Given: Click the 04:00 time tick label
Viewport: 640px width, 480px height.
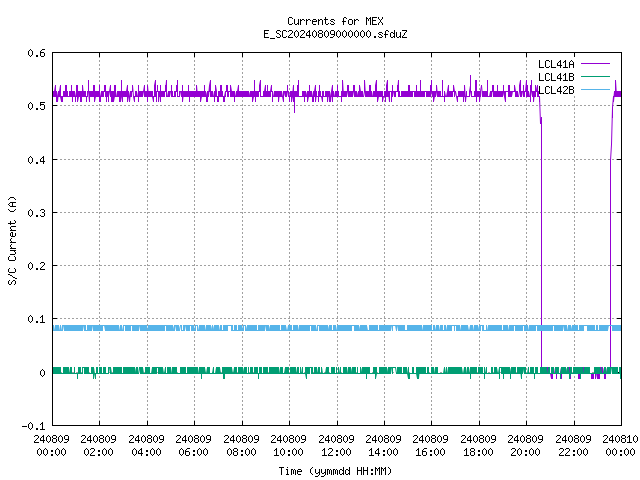Looking at the screenshot, I should point(146,452).
